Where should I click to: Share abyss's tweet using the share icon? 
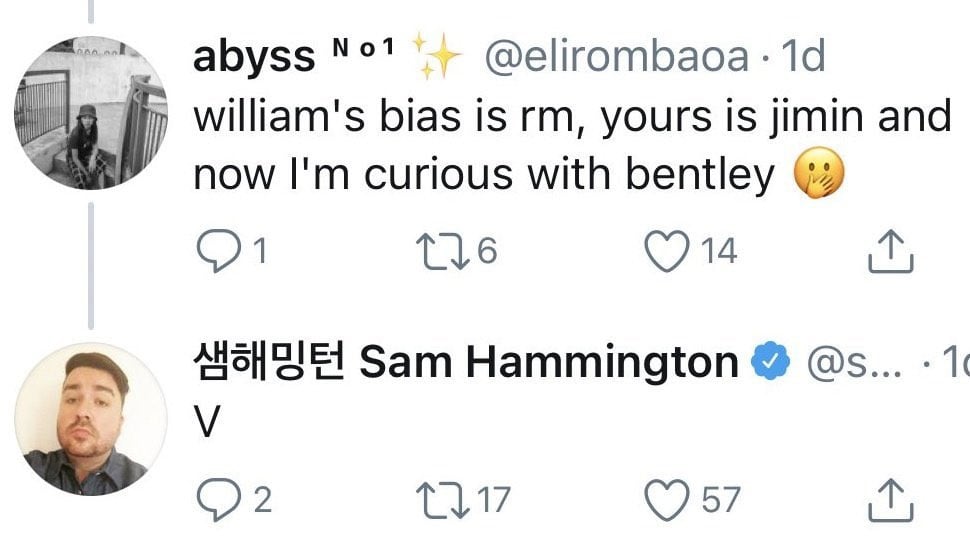pos(890,252)
